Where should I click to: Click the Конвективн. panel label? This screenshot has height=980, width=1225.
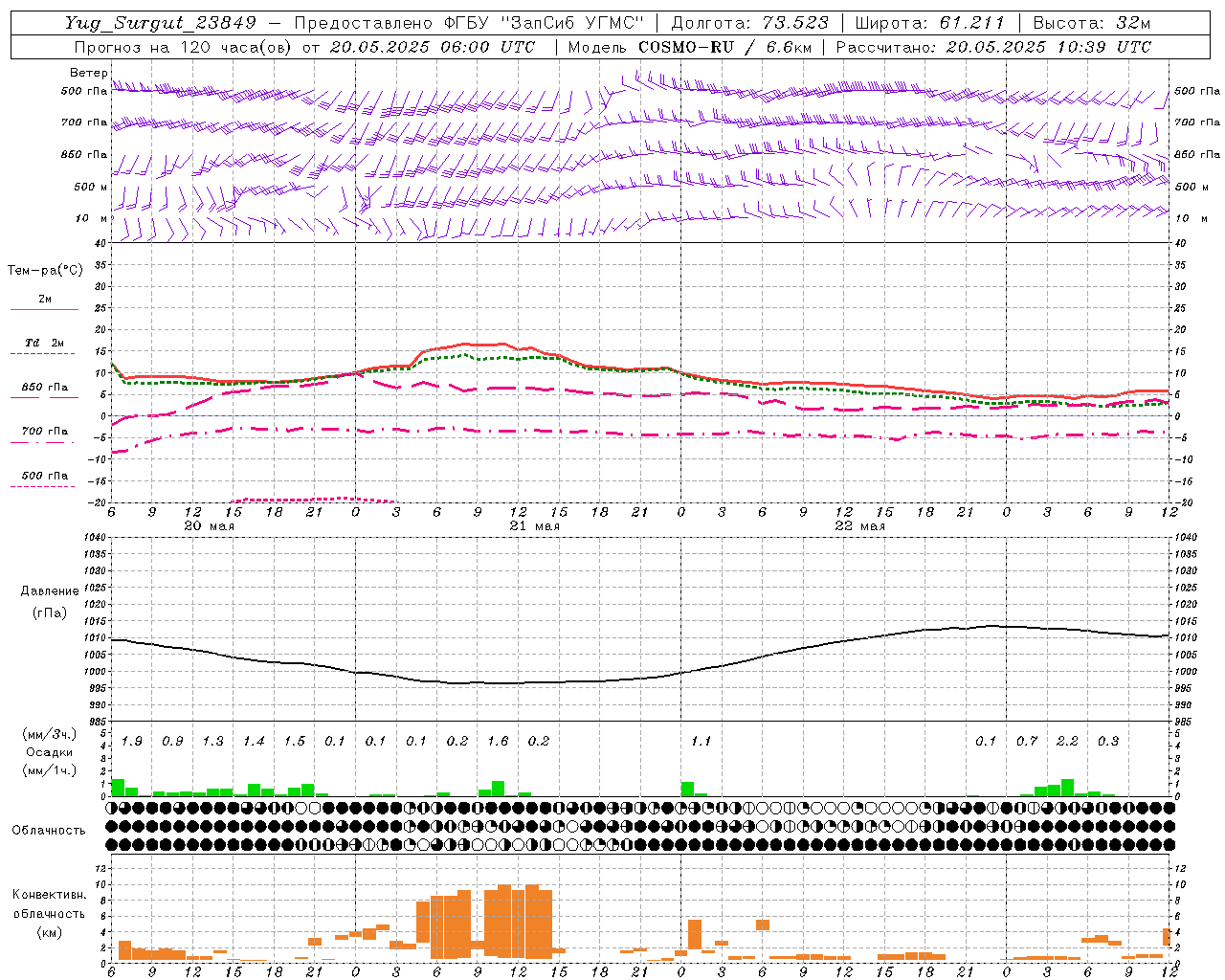(x=49, y=895)
